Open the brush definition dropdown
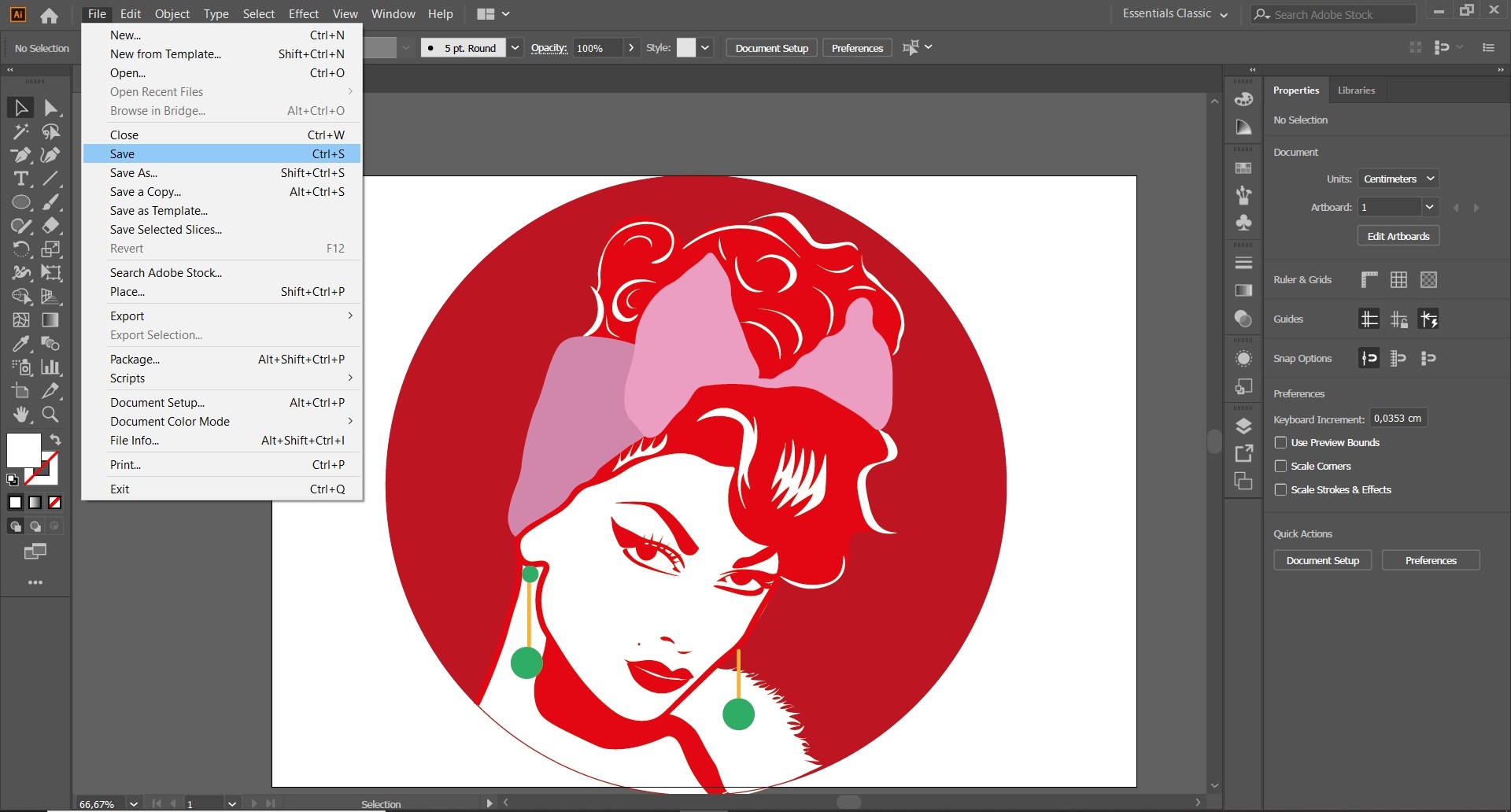The image size is (1511, 812). coord(515,48)
